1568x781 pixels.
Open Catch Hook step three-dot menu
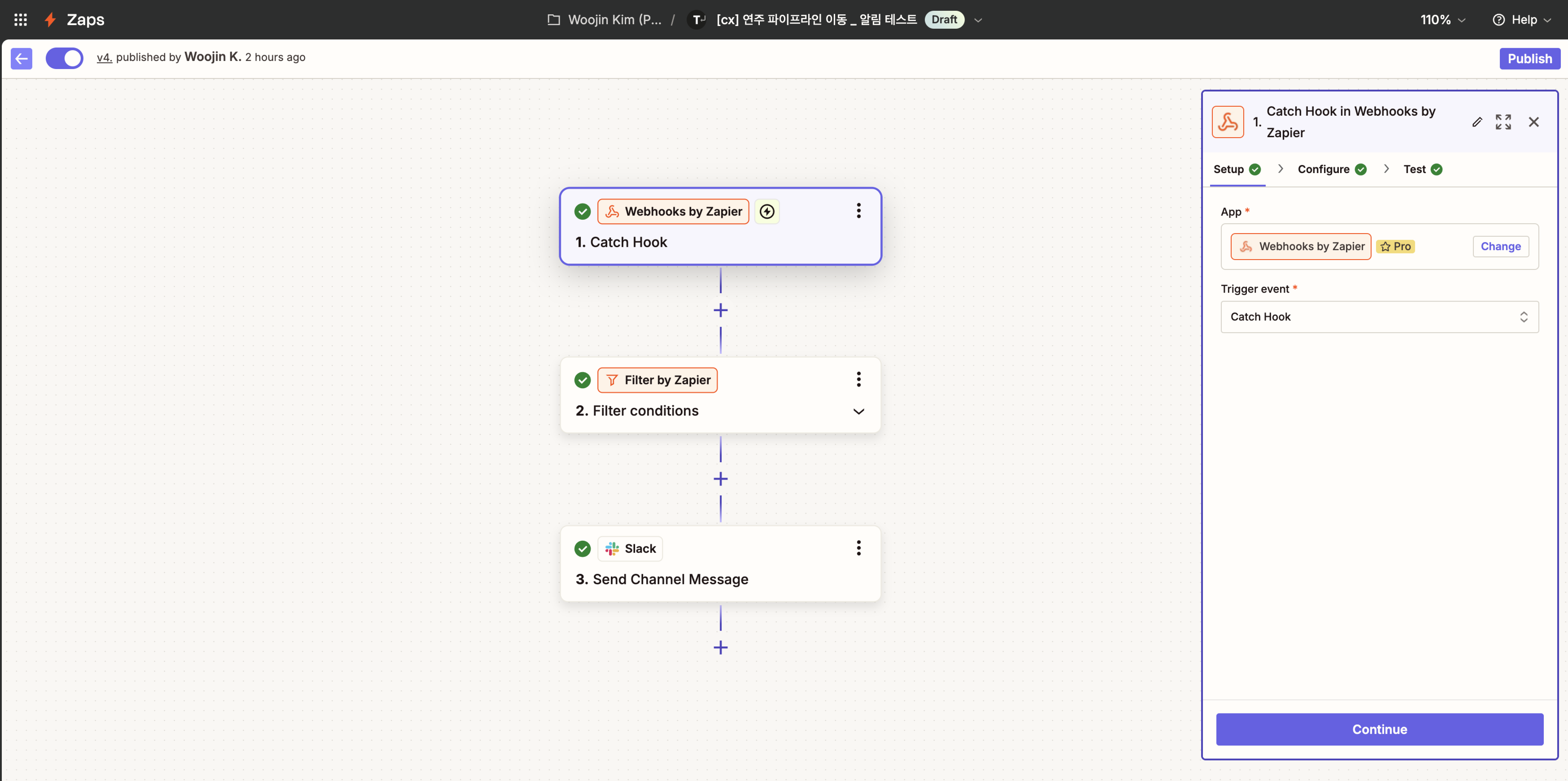(x=858, y=211)
